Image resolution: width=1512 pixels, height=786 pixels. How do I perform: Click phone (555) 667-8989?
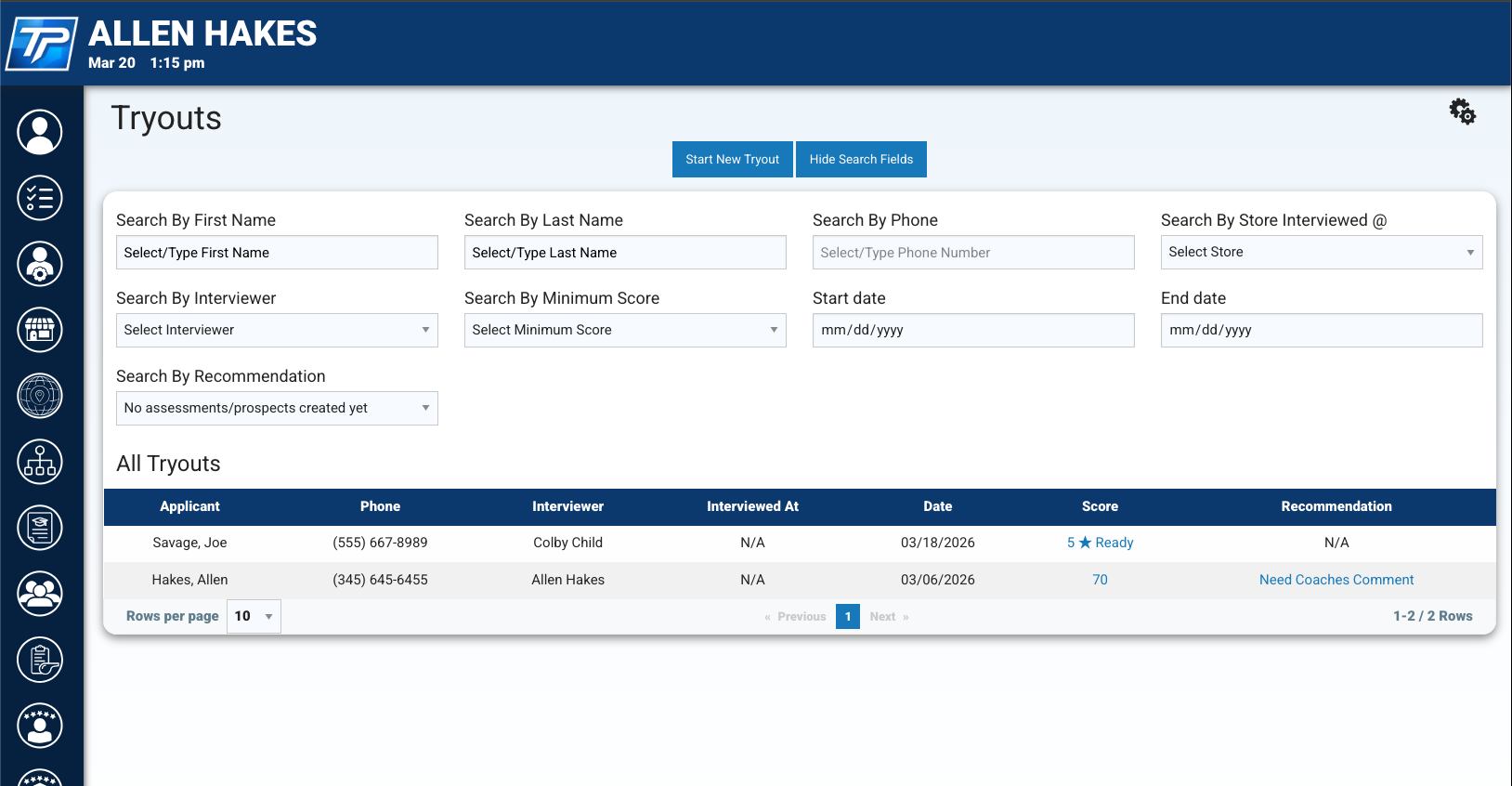click(x=380, y=543)
